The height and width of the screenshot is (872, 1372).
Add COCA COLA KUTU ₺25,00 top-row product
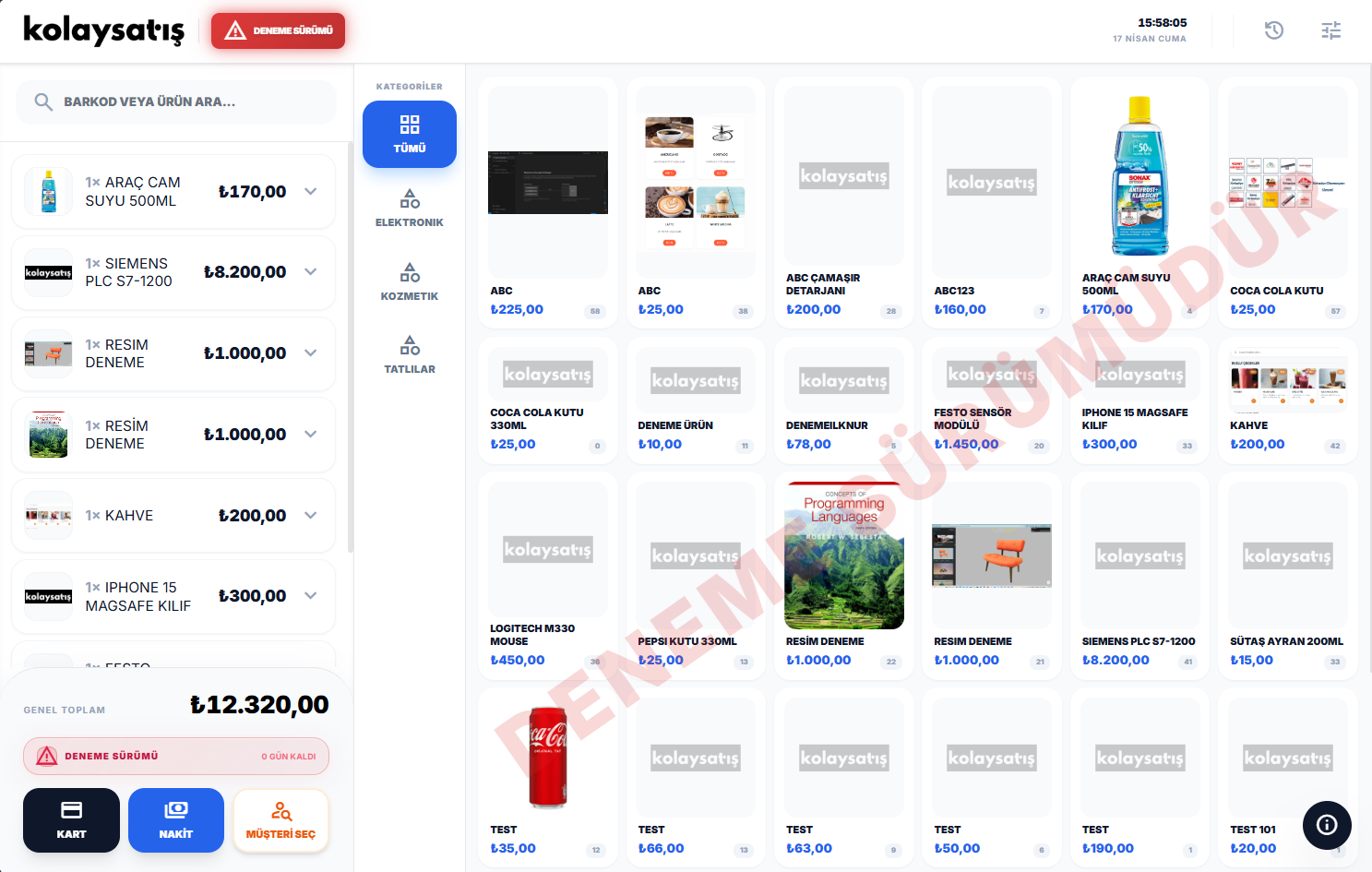point(1288,202)
